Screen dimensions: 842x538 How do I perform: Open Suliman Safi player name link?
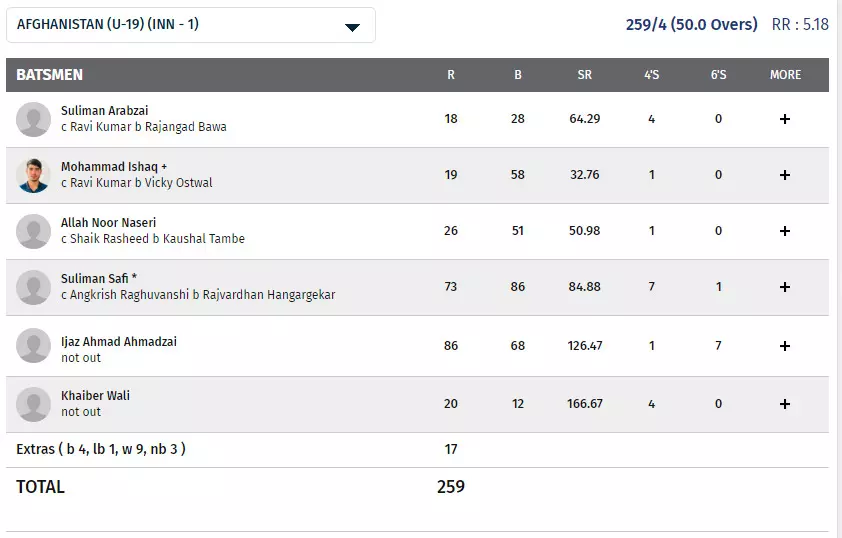click(x=99, y=279)
